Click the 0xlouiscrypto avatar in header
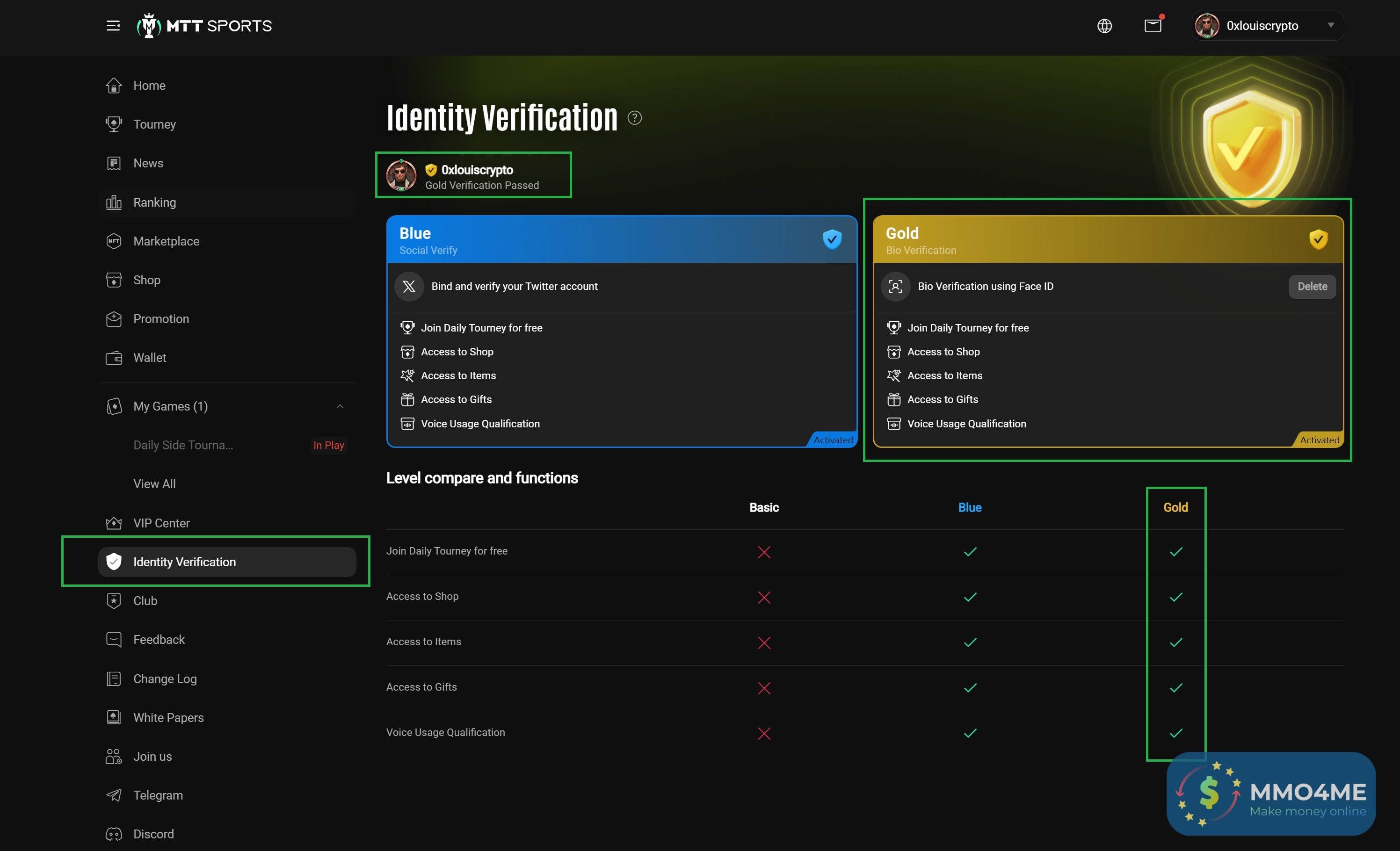This screenshot has height=851, width=1400. [x=1207, y=26]
